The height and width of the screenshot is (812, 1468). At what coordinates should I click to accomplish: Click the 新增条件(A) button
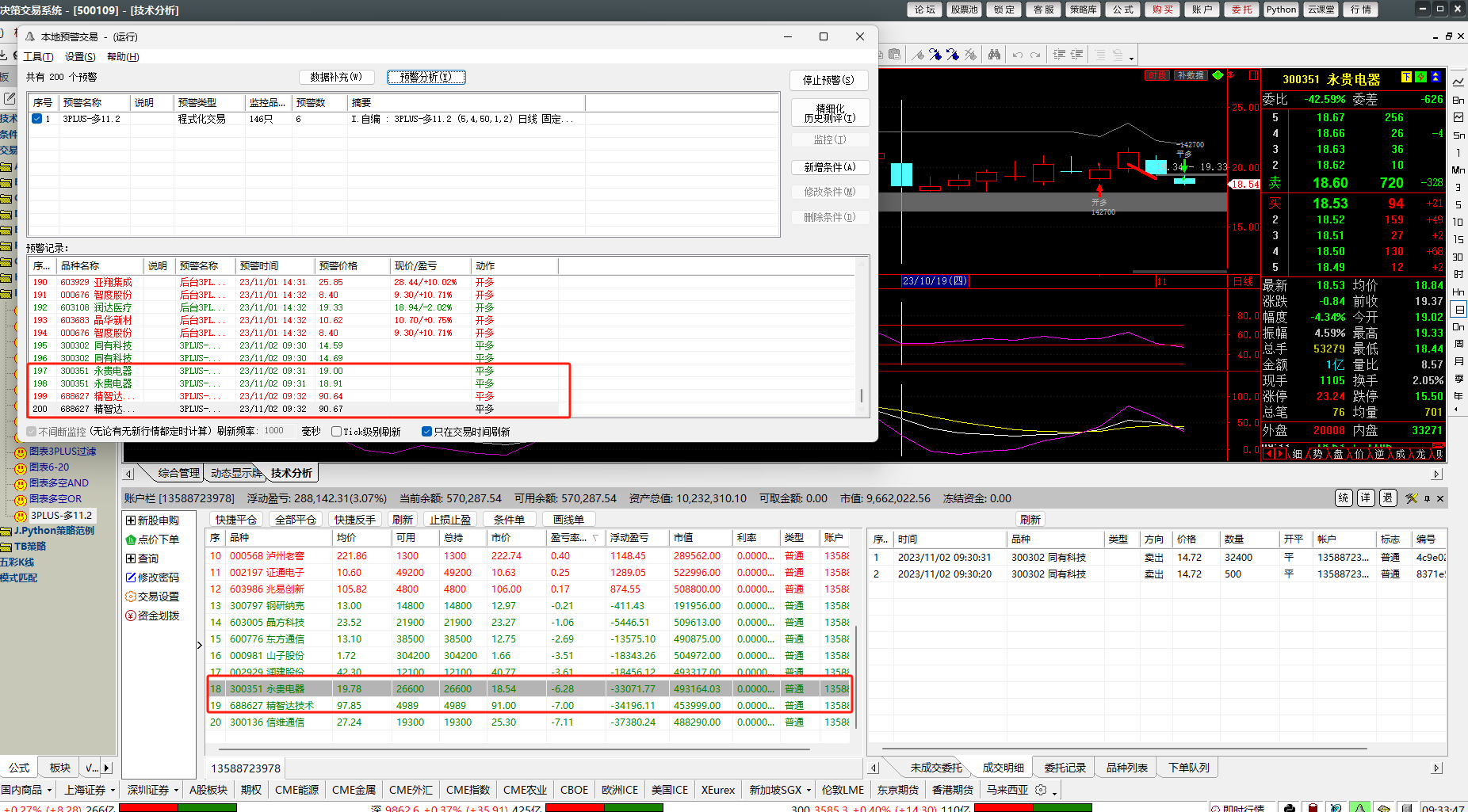pos(830,167)
